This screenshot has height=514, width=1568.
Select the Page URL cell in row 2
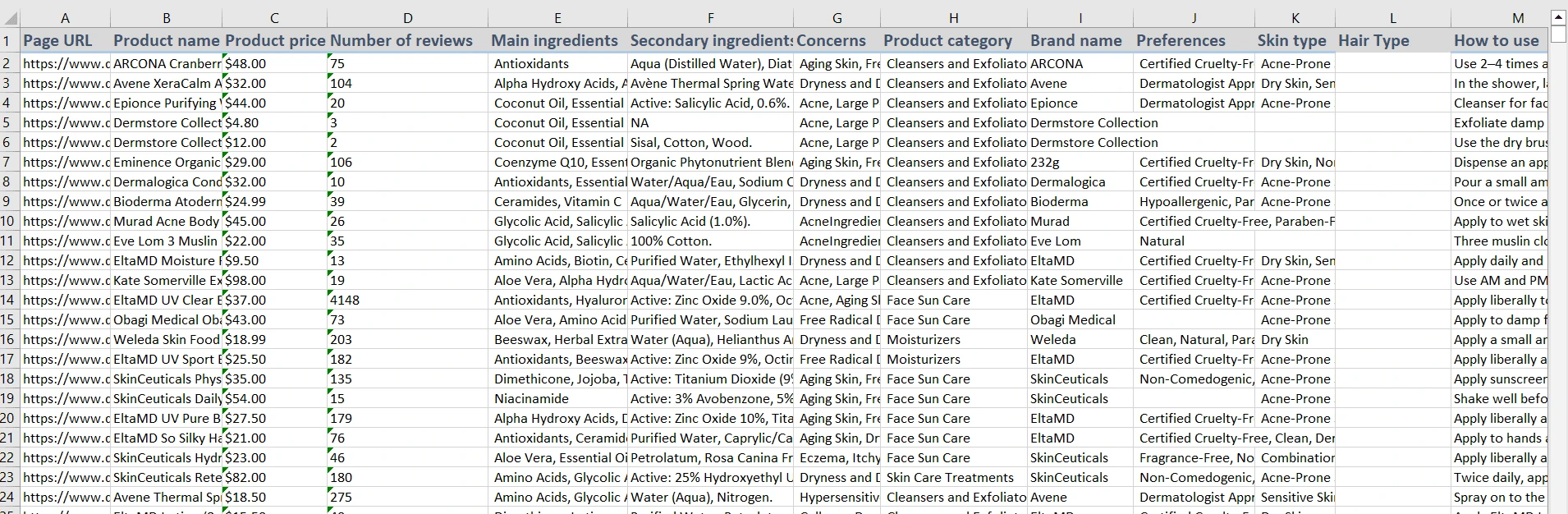click(x=65, y=63)
